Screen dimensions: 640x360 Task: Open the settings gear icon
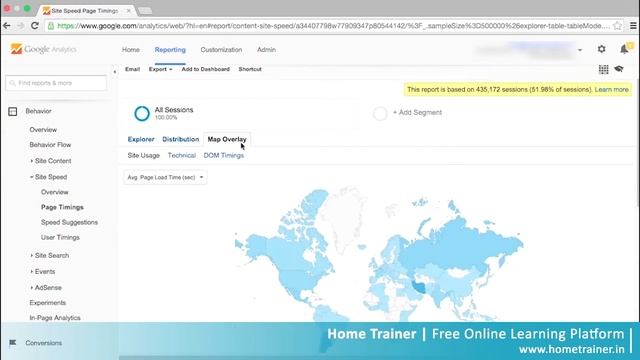(x=602, y=49)
